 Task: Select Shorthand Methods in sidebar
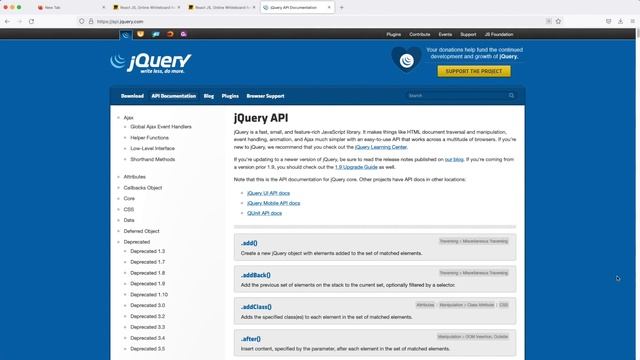153,159
